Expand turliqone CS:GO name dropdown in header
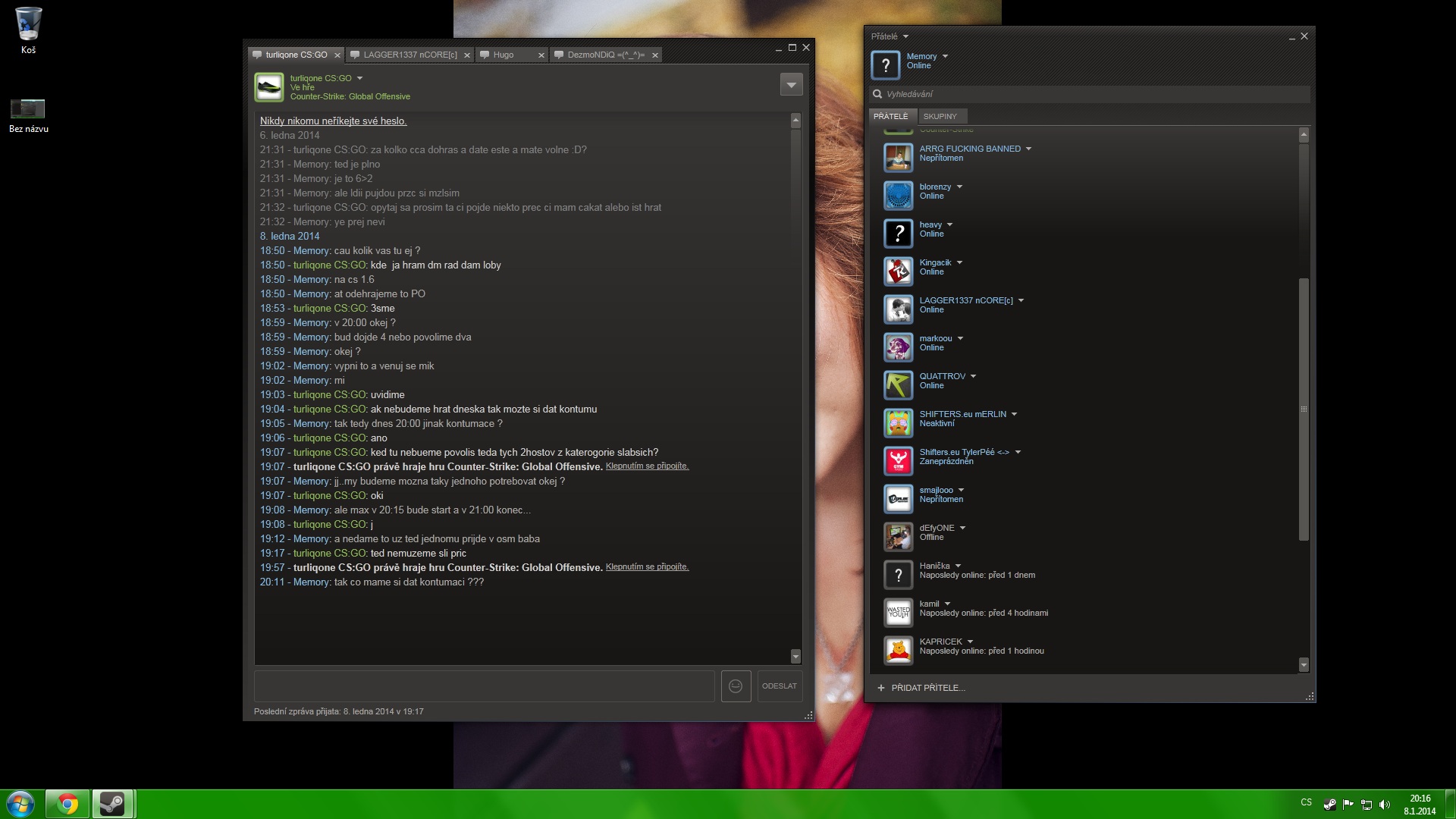1456x819 pixels. 359,78
